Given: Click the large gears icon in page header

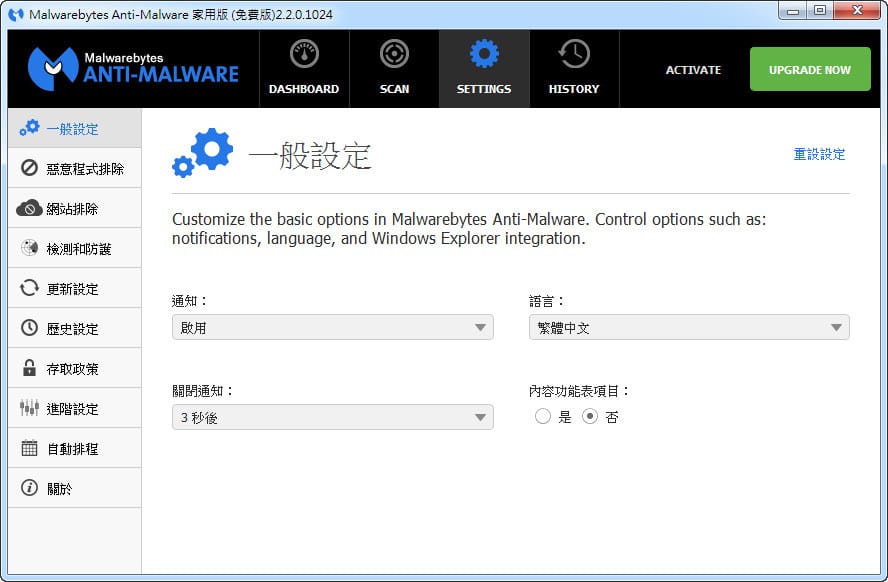Looking at the screenshot, I should 202,153.
